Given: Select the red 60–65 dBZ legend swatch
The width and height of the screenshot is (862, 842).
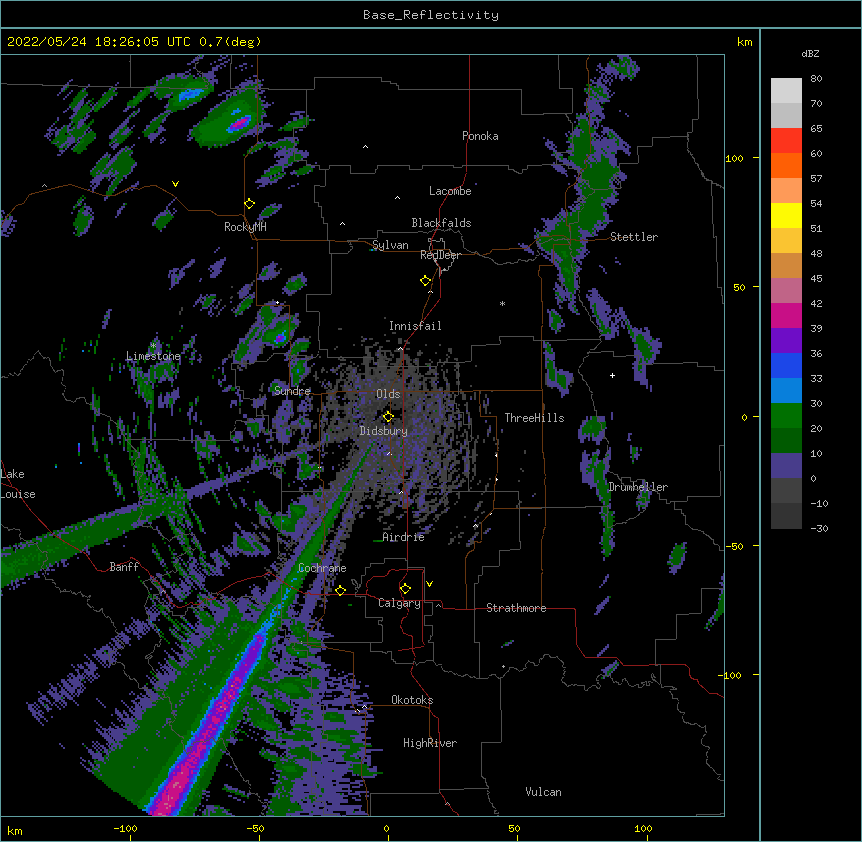Looking at the screenshot, I should 786,141.
